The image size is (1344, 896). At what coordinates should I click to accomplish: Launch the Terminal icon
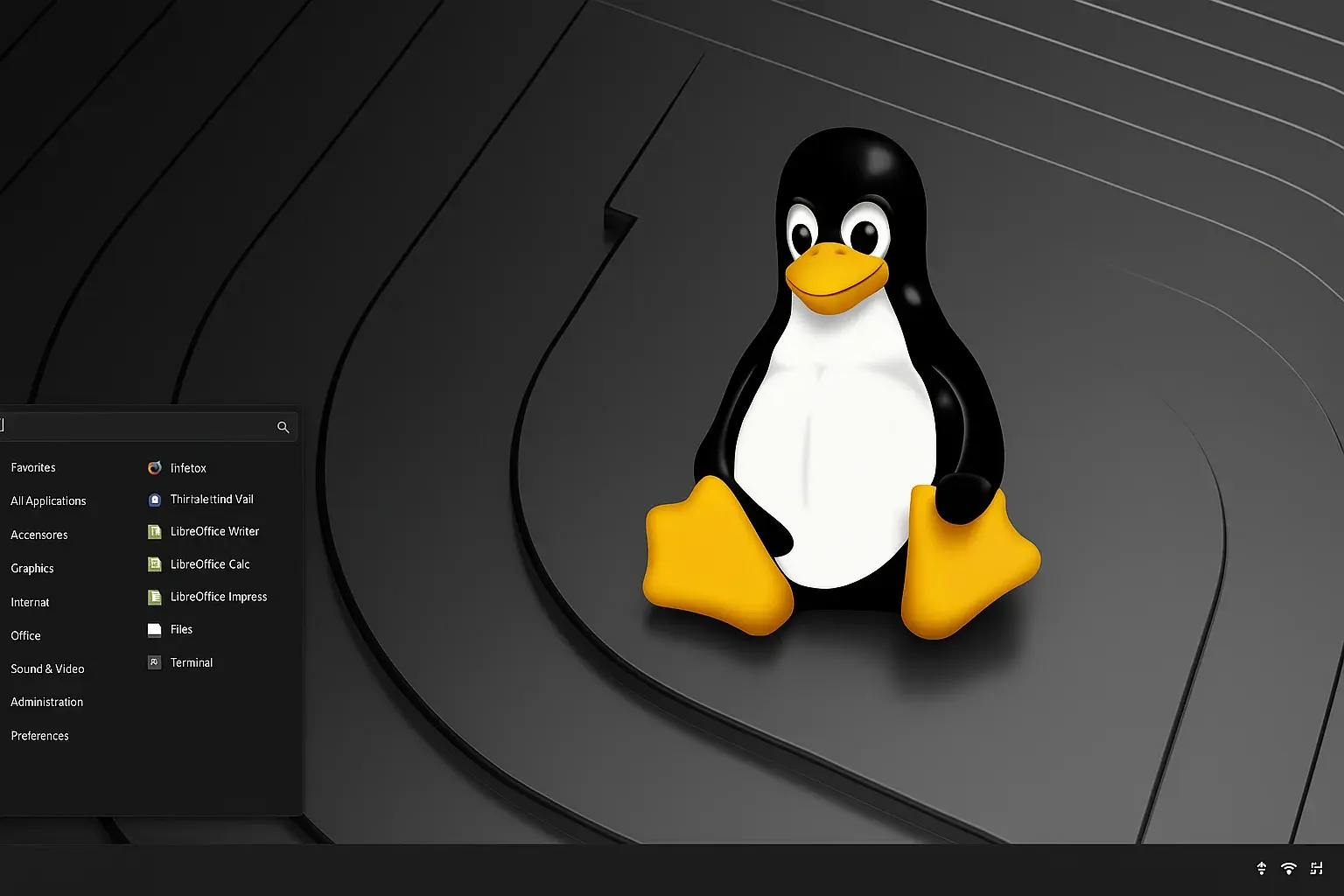click(x=155, y=662)
